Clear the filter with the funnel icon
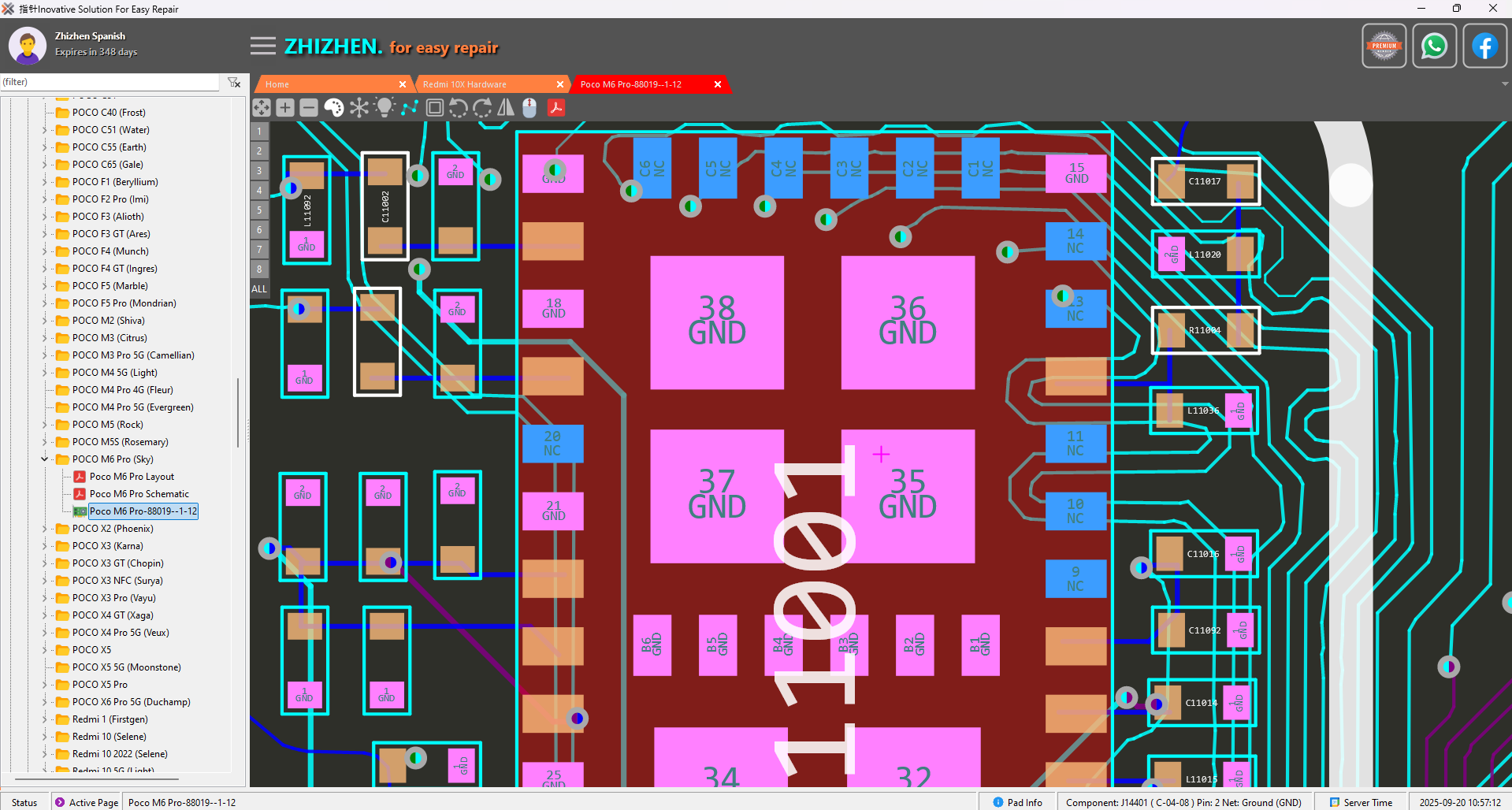The height and width of the screenshot is (810, 1512). click(234, 83)
